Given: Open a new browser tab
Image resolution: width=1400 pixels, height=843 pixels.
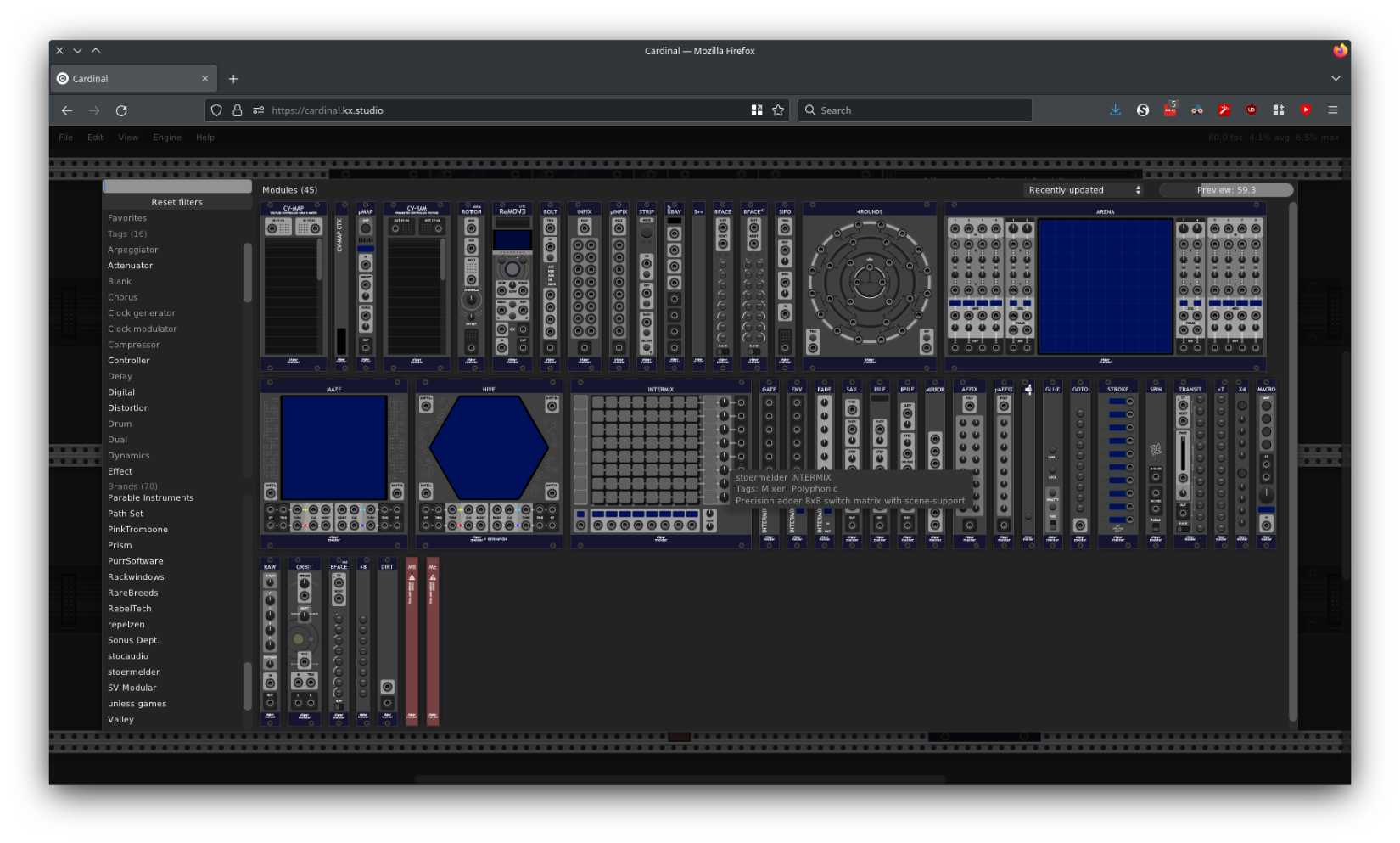Looking at the screenshot, I should point(233,79).
